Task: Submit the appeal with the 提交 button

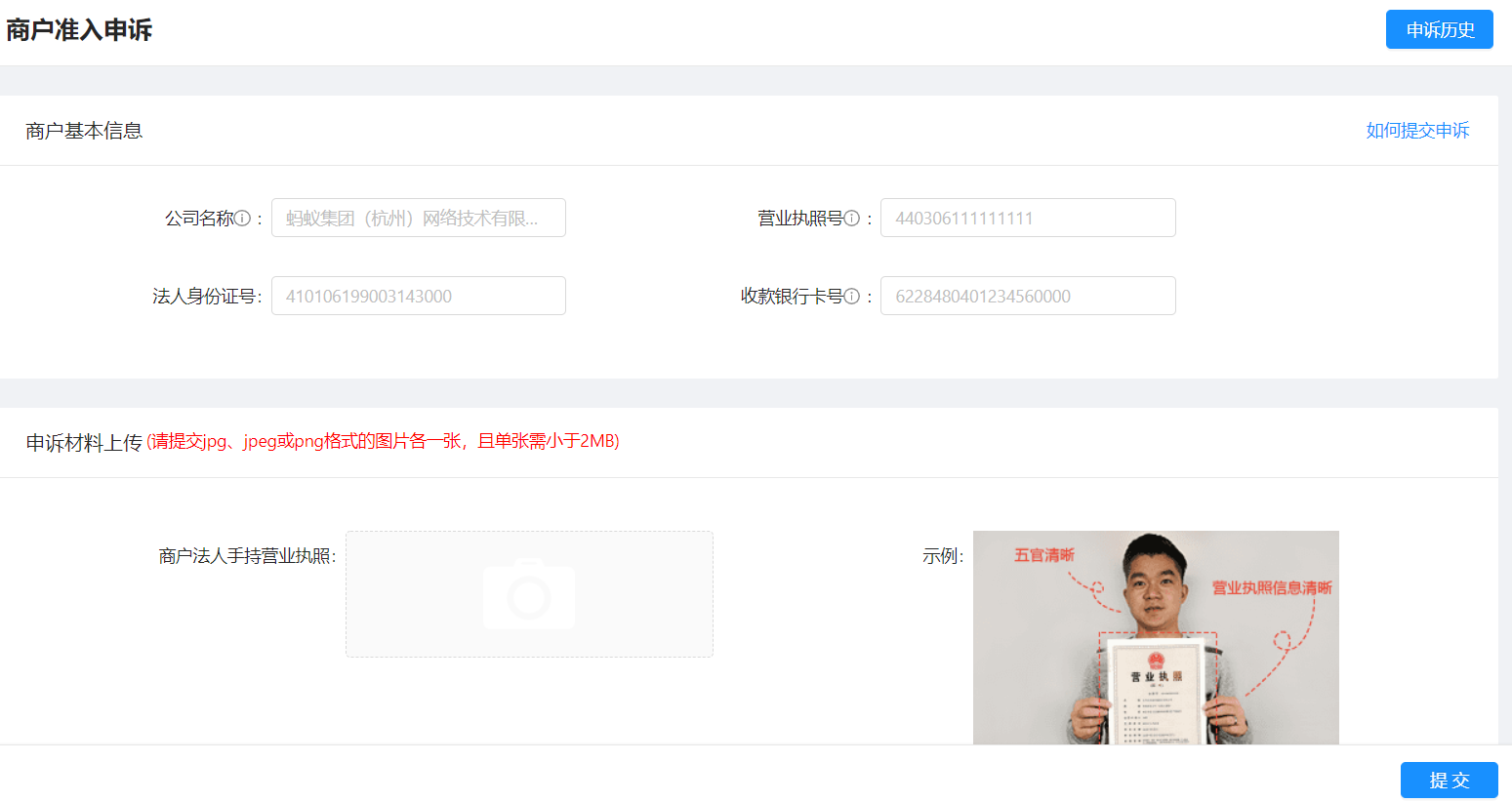Action: [x=1449, y=781]
